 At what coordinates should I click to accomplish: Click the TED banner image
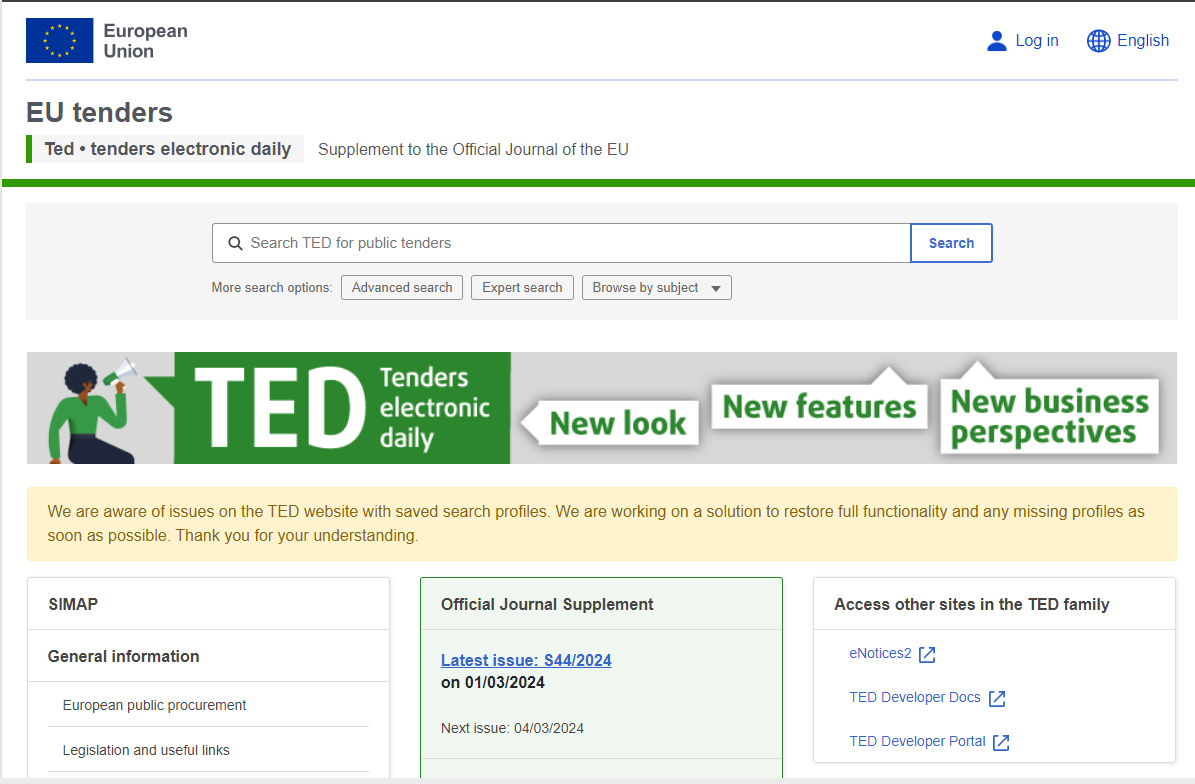pos(600,408)
